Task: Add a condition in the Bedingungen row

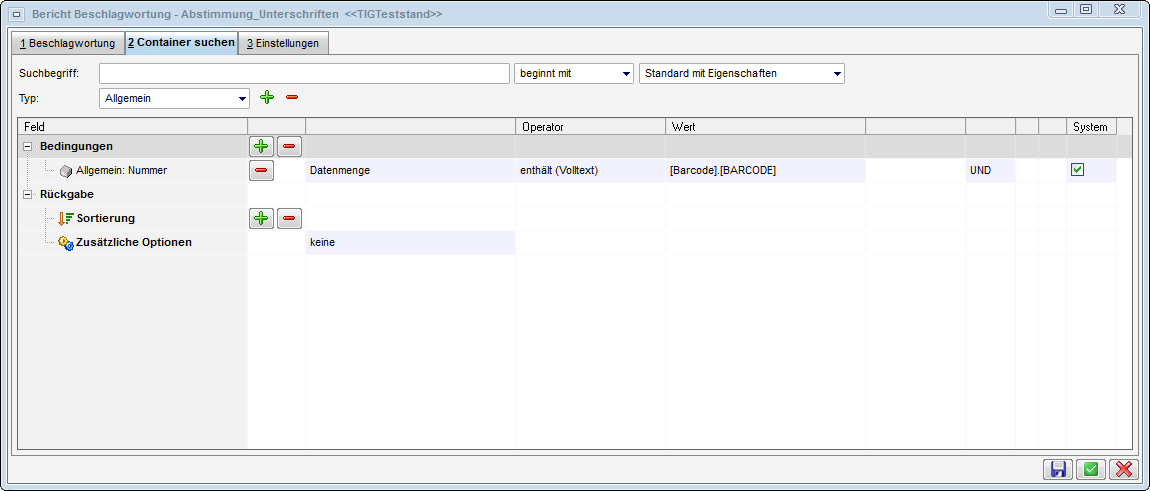Action: coord(261,147)
